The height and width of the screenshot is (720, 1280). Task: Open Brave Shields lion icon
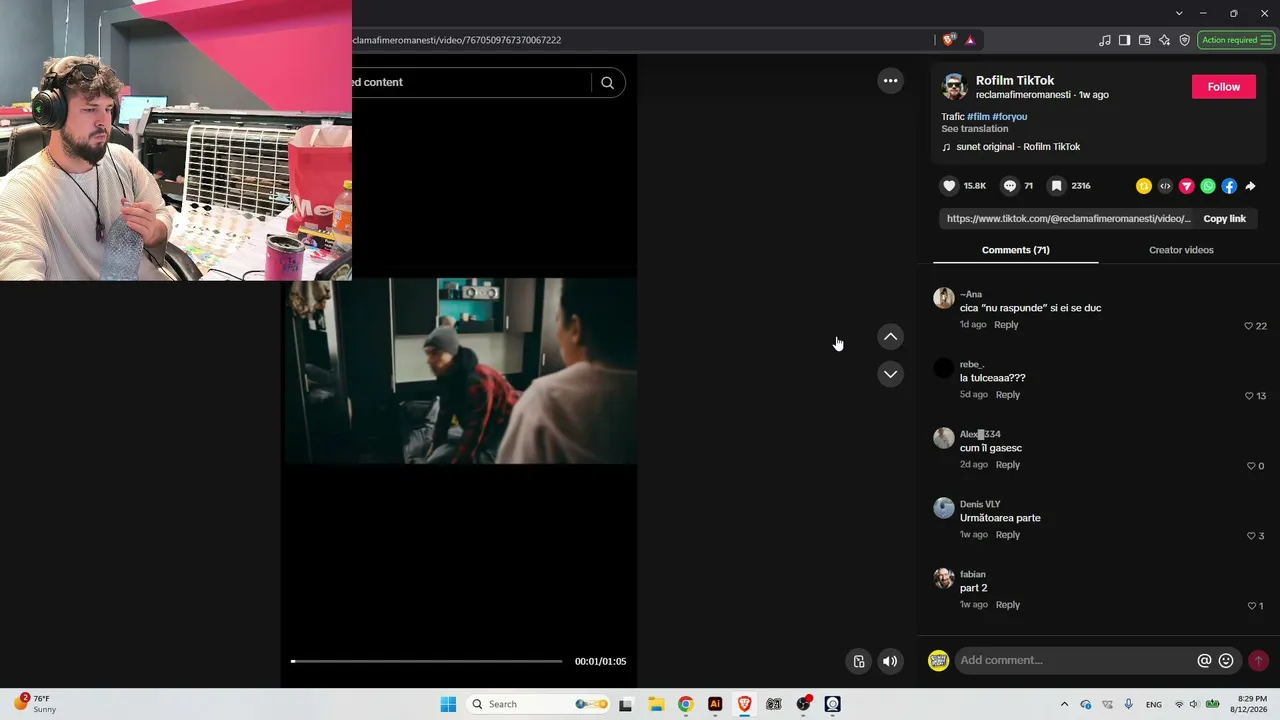click(949, 40)
